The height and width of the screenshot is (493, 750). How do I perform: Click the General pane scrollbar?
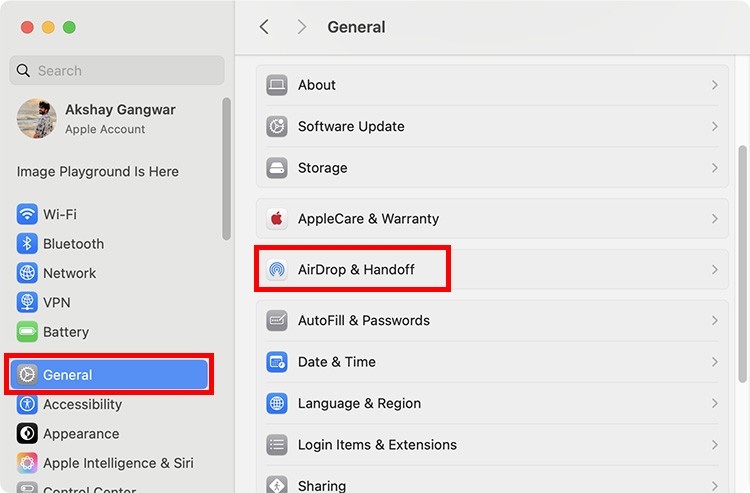click(742, 263)
